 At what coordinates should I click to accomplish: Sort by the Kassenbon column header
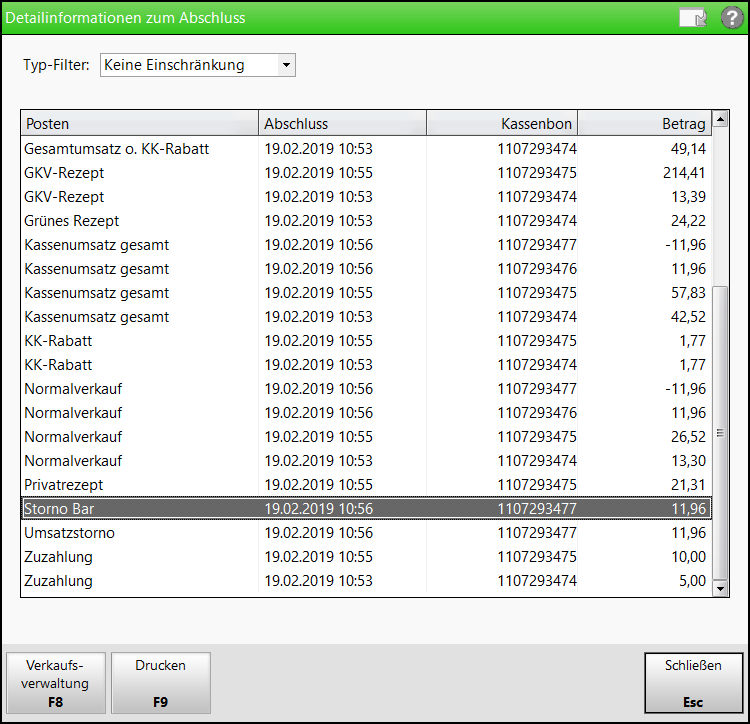click(x=502, y=124)
